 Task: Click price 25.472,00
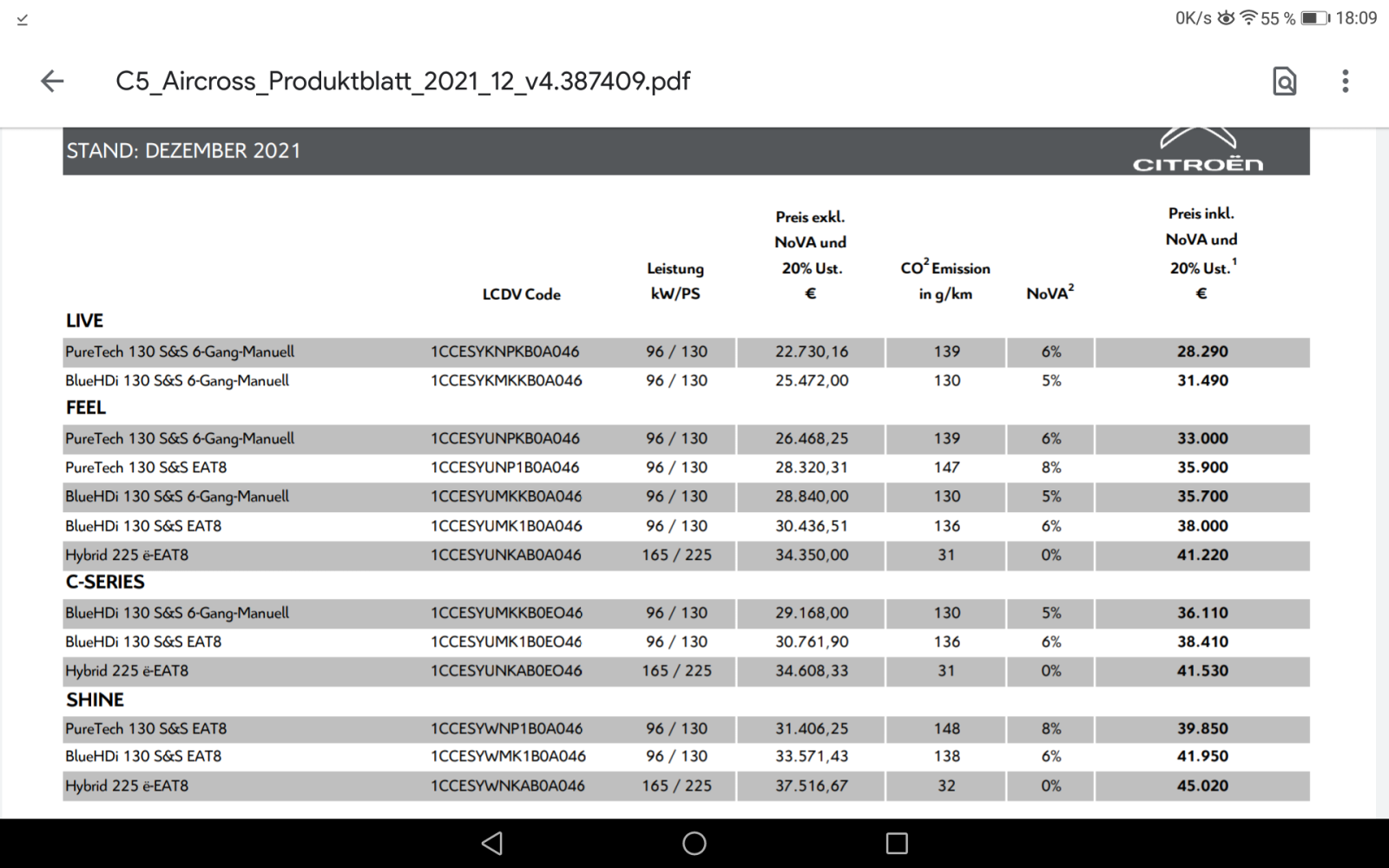click(812, 380)
